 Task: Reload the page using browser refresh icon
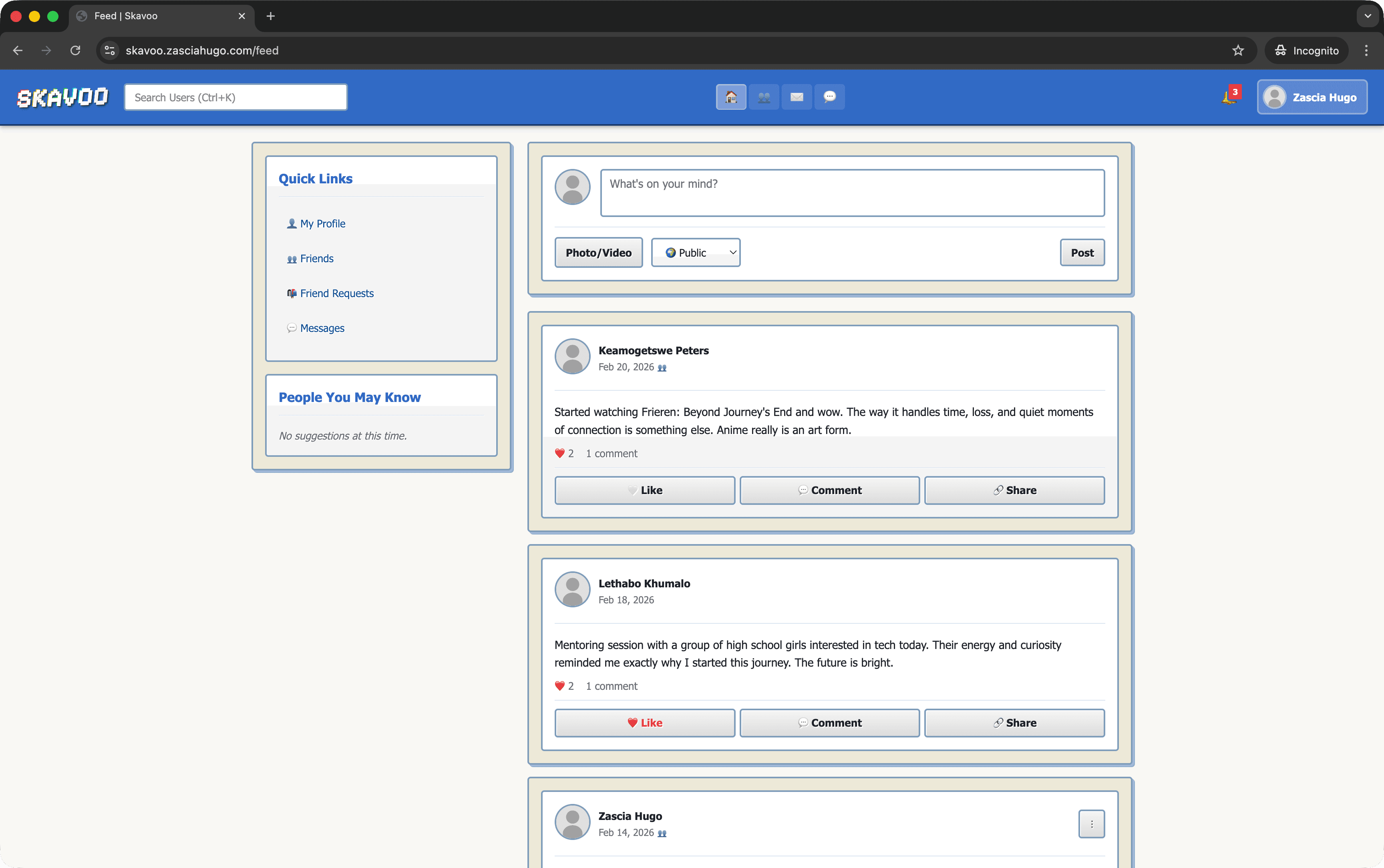coord(75,50)
